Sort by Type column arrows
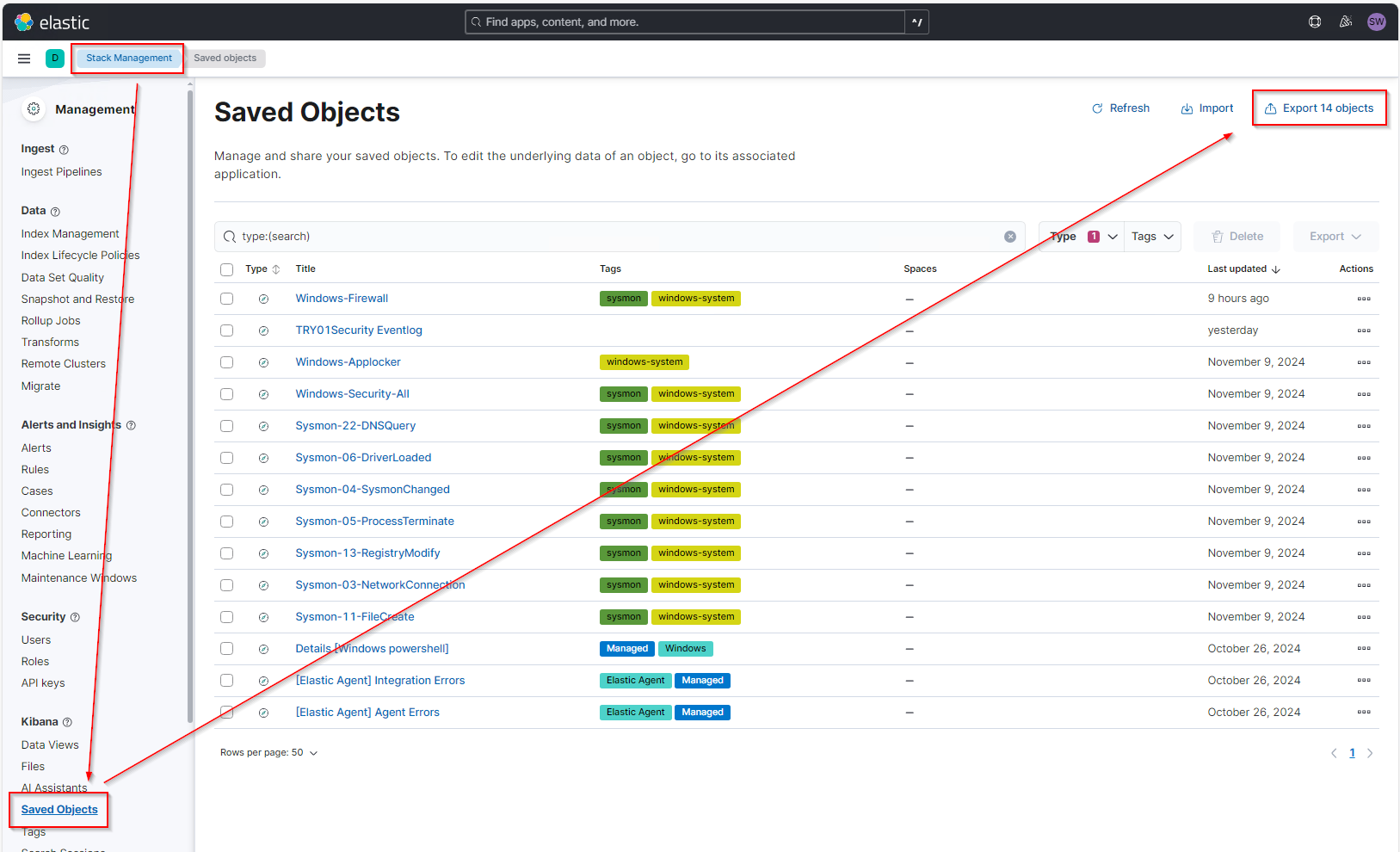 click(x=275, y=269)
